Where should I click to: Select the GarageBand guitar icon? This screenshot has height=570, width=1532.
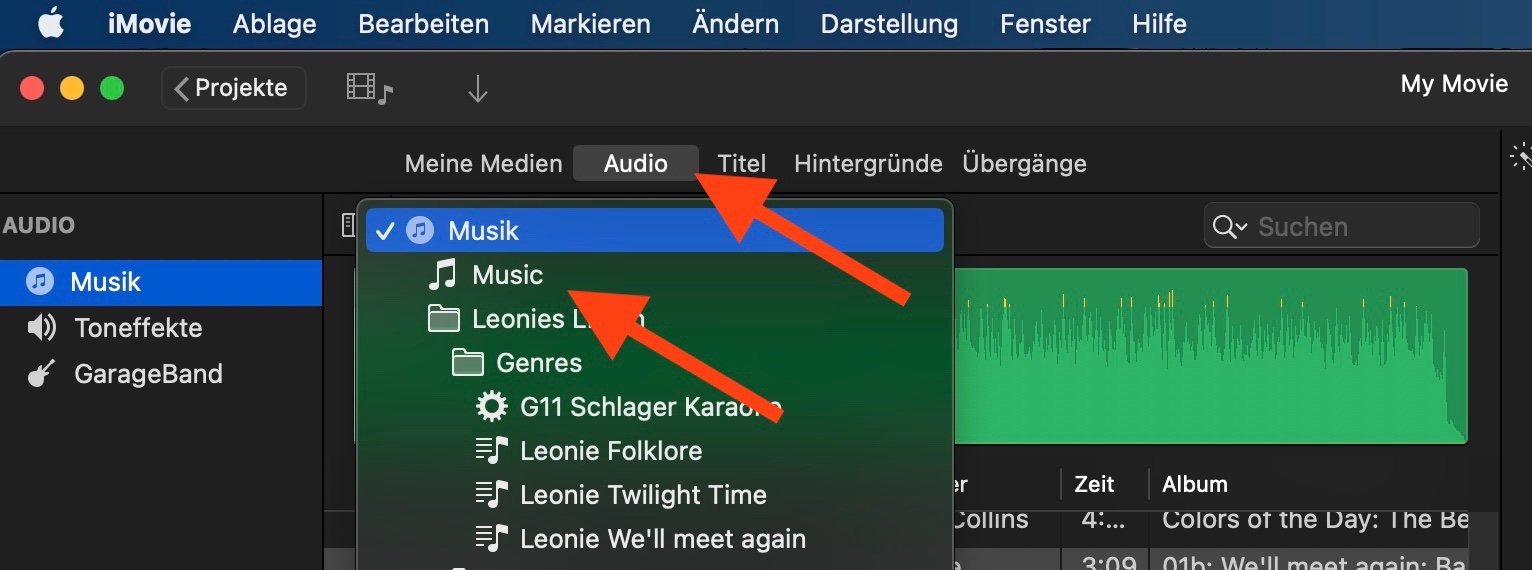pyautogui.click(x=40, y=375)
